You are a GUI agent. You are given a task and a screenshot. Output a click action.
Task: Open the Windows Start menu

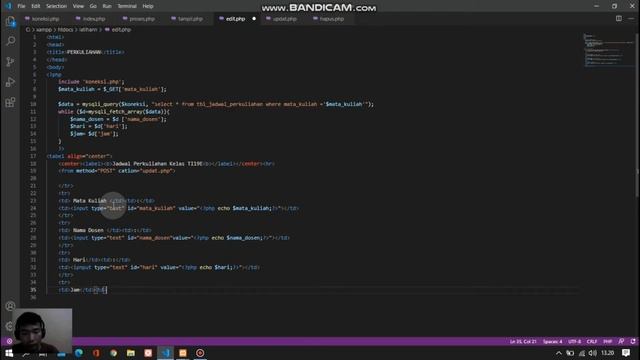(9, 353)
